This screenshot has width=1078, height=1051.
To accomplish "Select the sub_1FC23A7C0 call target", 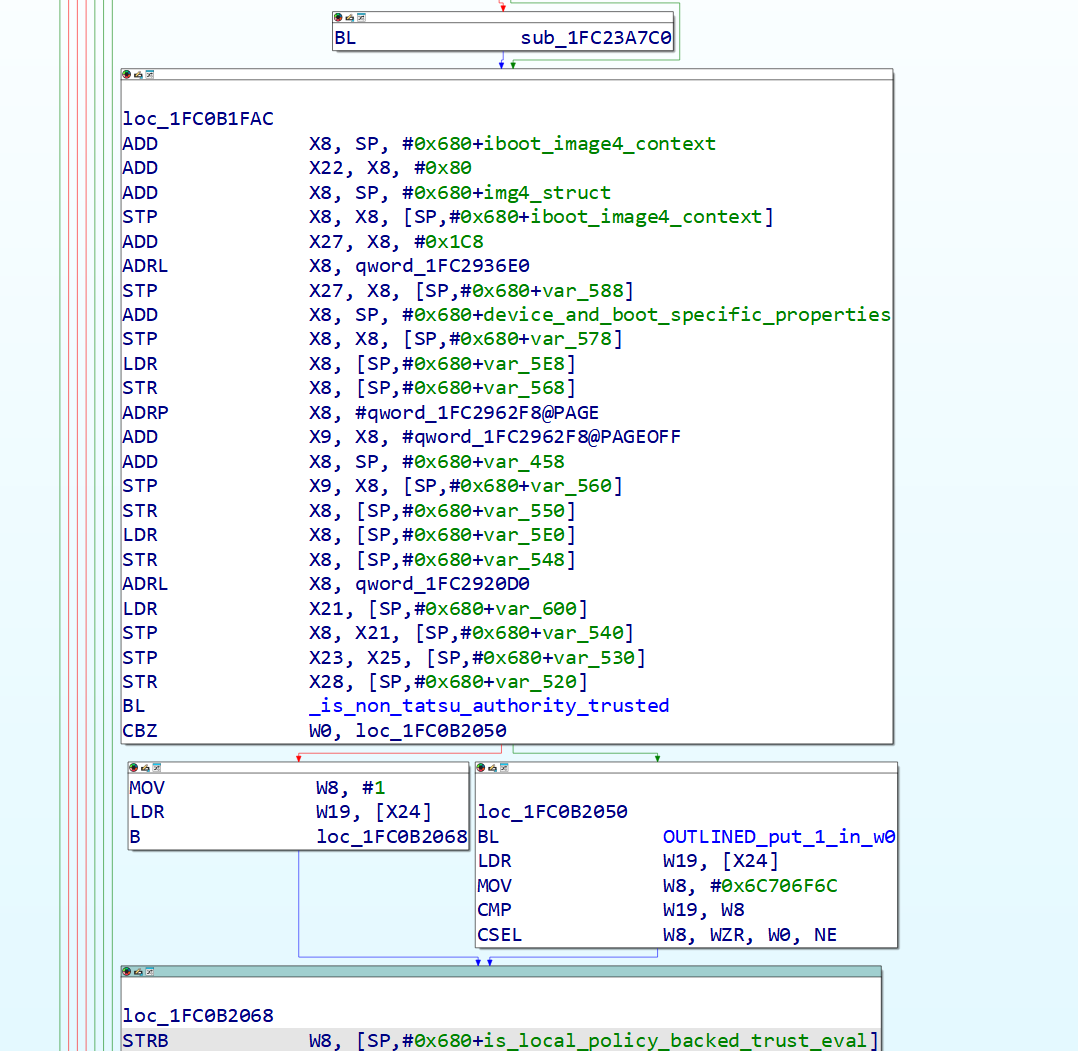I will pos(596,39).
